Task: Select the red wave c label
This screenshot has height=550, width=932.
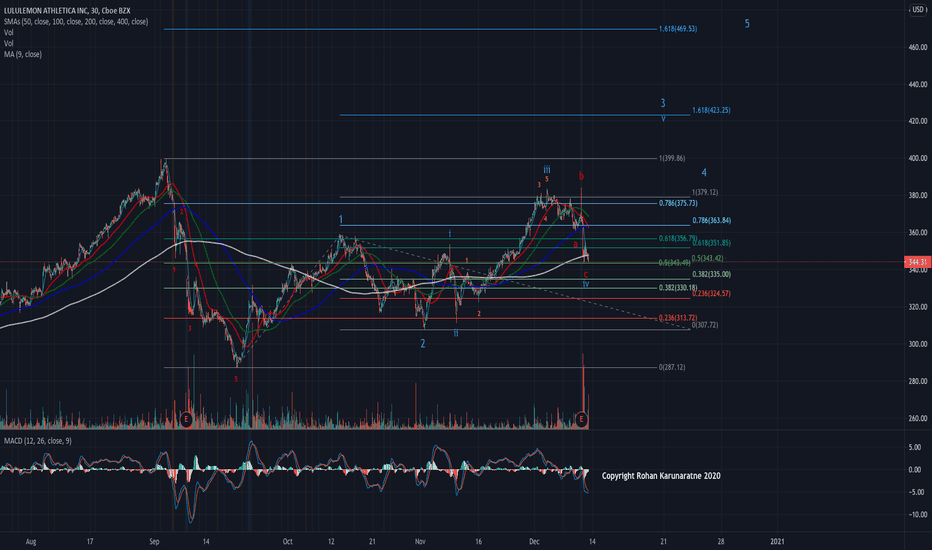Action: 585,275
